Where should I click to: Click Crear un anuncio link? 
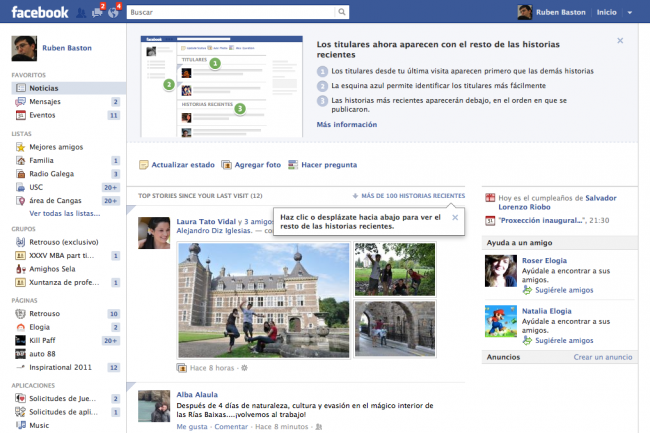(x=603, y=357)
